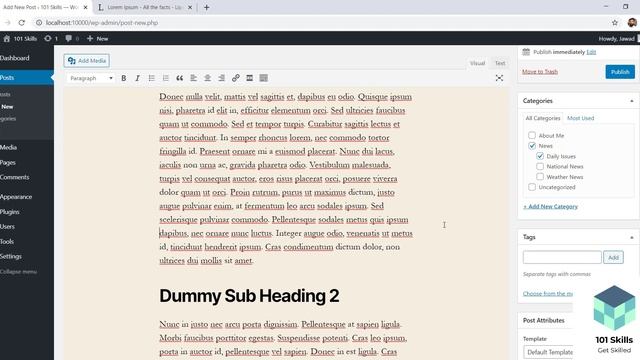The image size is (640, 360).
Task: Open the 101 Skills site home icon
Action: (x=7, y=38)
